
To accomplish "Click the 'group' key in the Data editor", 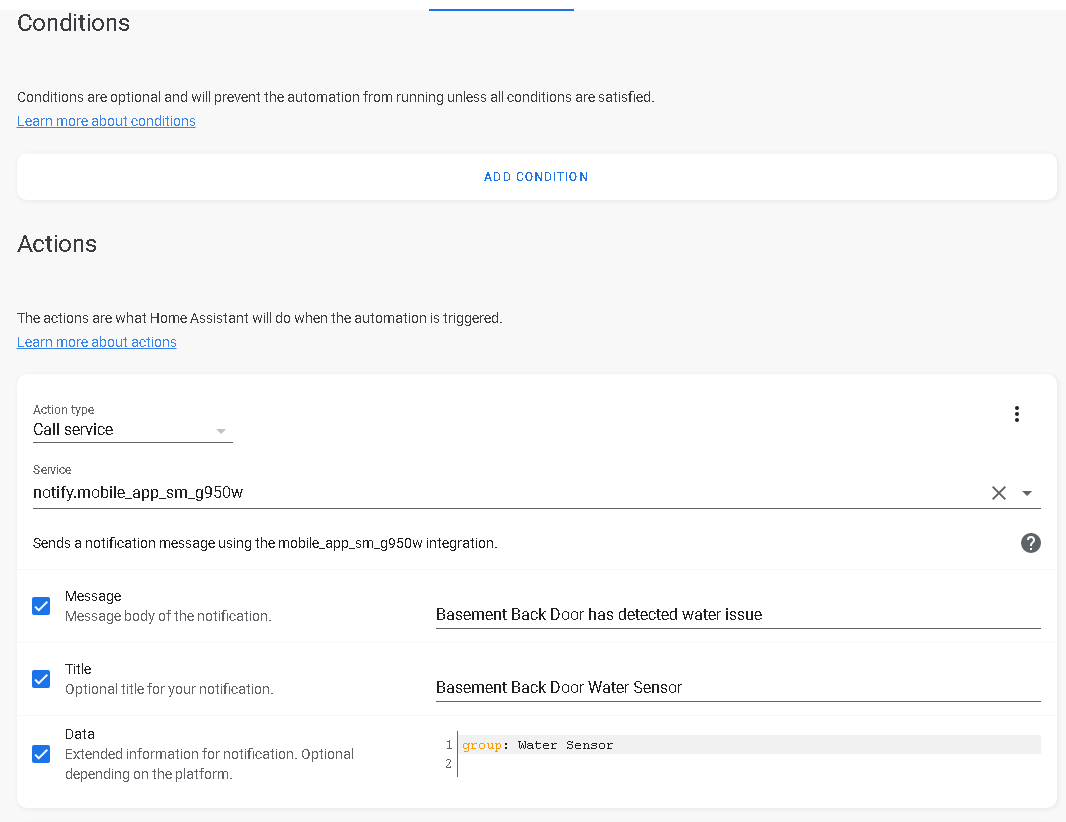I will 481,745.
